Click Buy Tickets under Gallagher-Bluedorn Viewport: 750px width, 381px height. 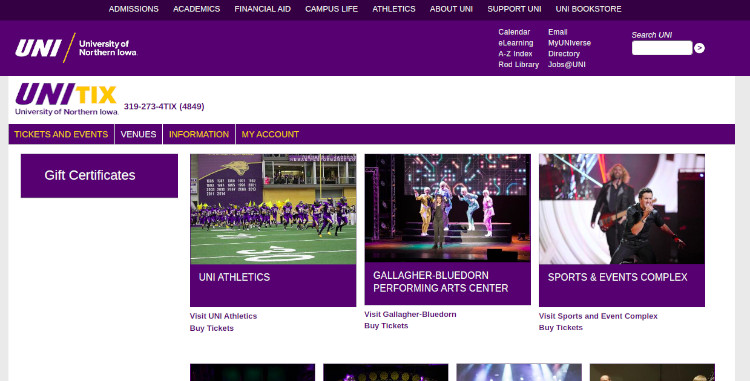pyautogui.click(x=386, y=326)
